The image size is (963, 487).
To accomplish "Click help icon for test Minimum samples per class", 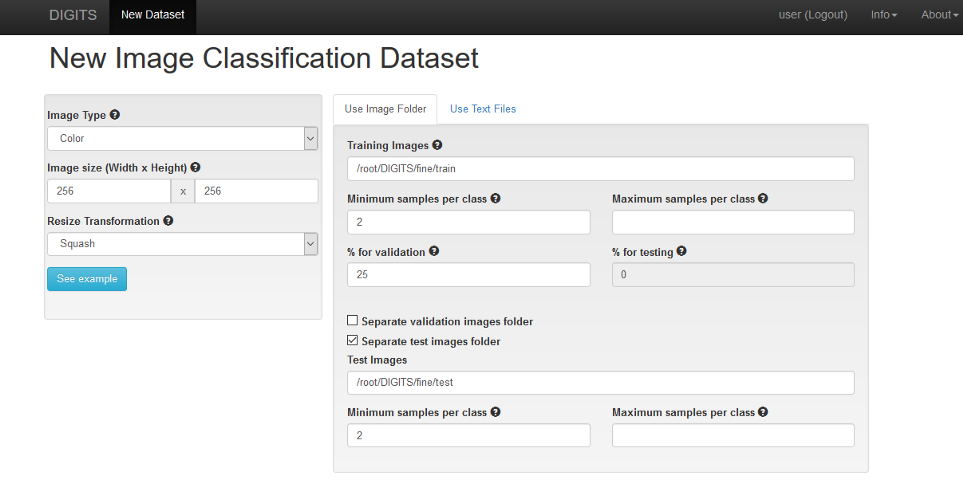I will (x=496, y=412).
